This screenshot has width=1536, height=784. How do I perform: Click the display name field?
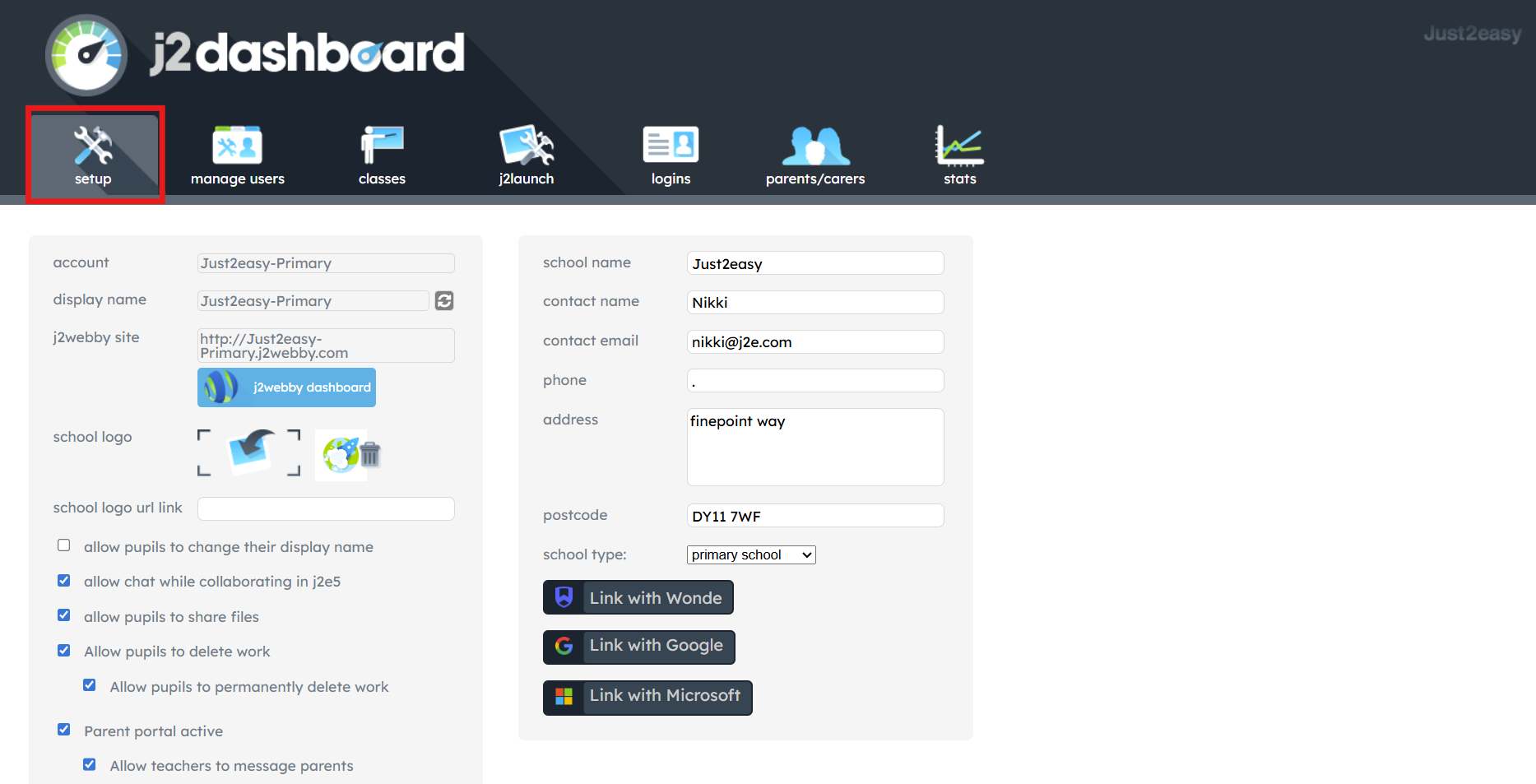pos(313,301)
